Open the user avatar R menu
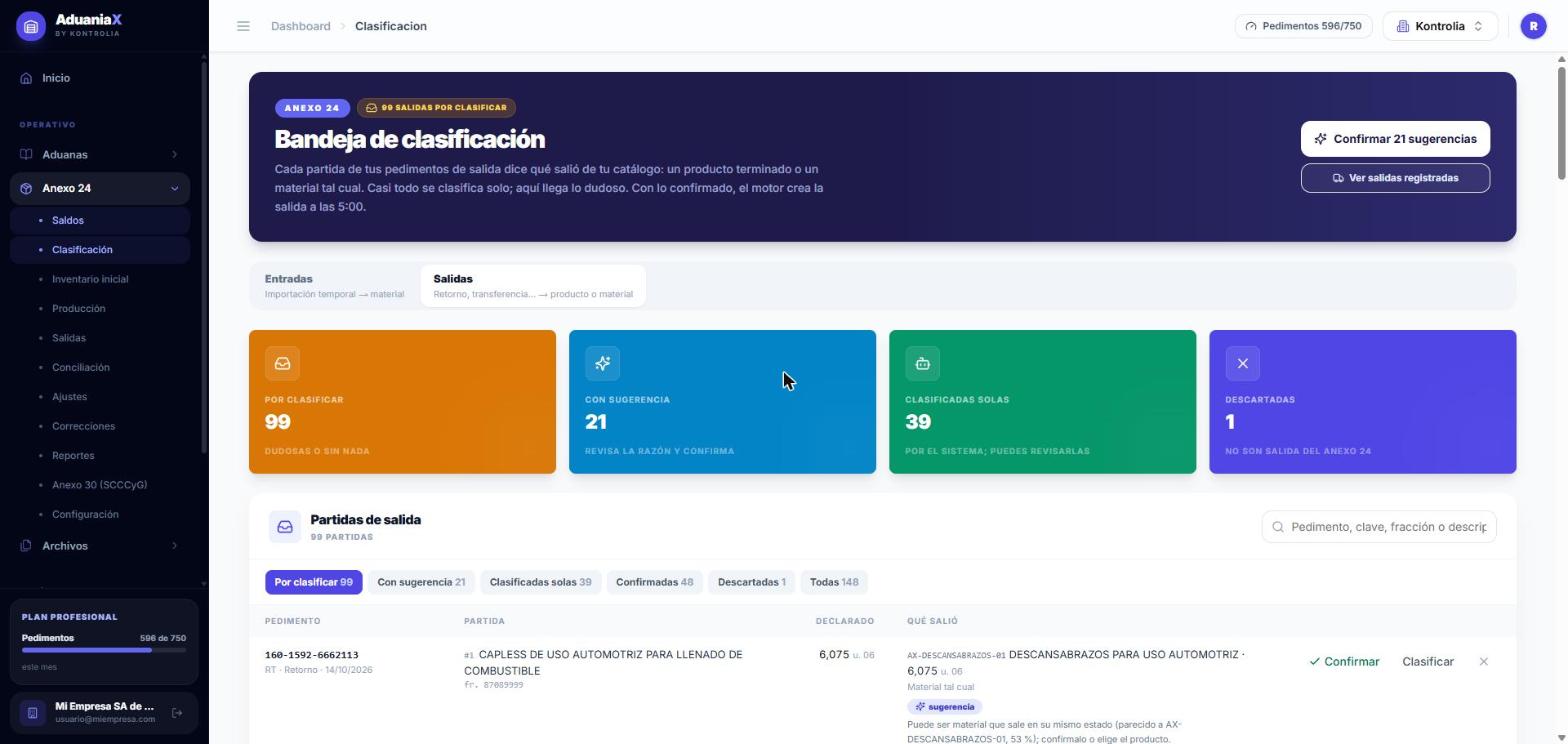Viewport: 1568px width, 744px height. tap(1533, 26)
